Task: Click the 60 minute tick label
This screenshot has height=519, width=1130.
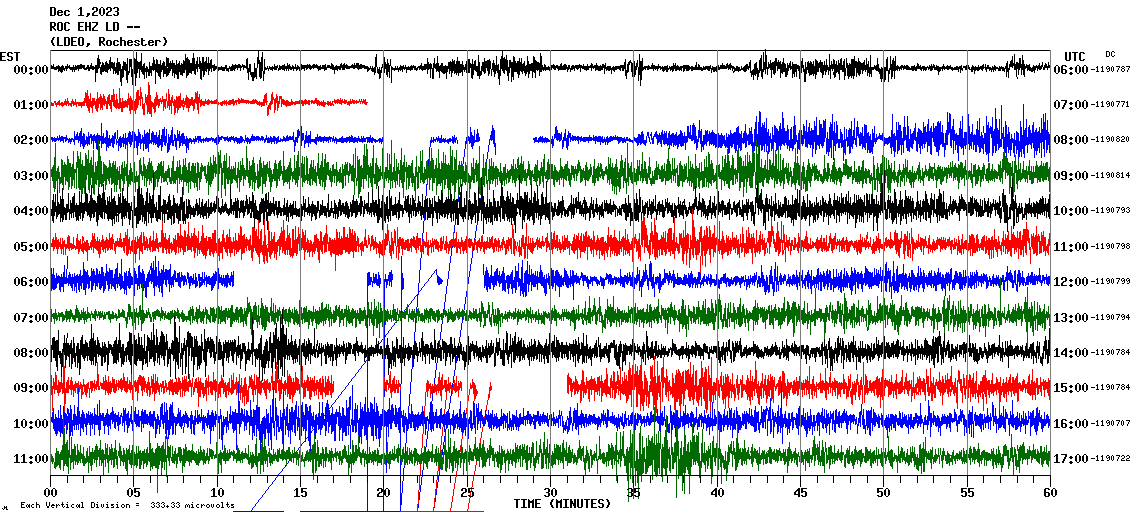Action: pyautogui.click(x=1050, y=493)
